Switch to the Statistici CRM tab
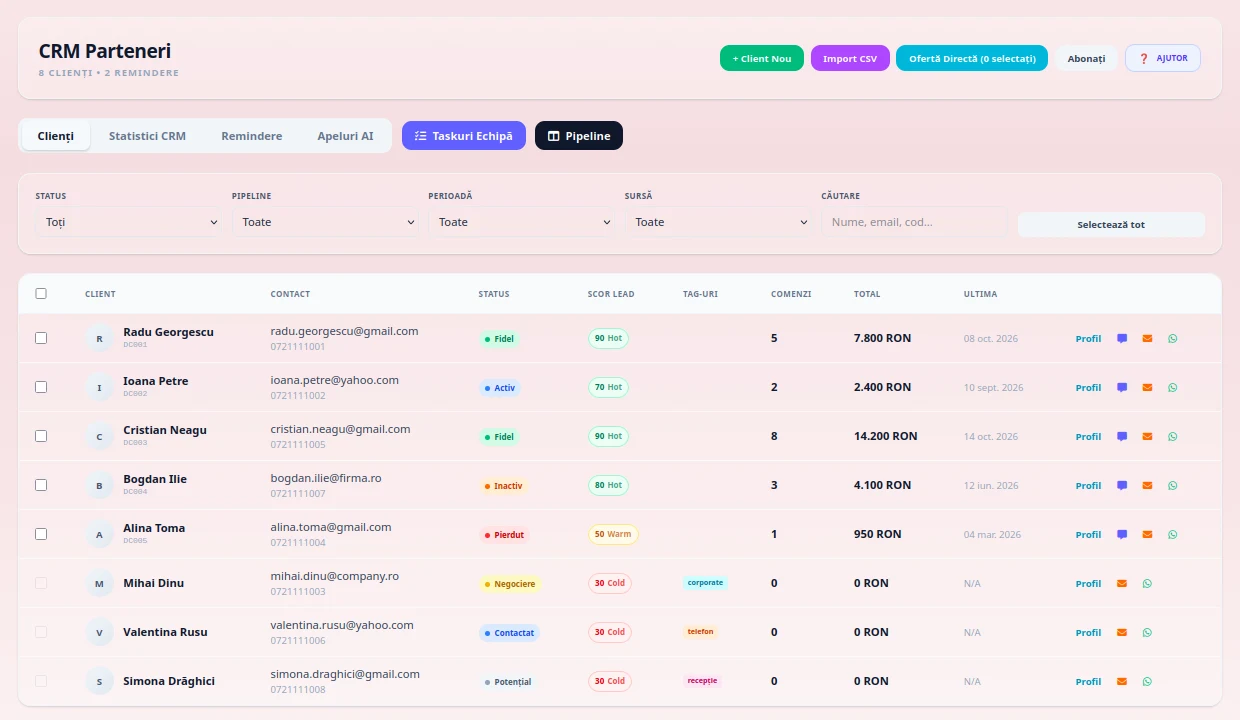The width and height of the screenshot is (1240, 720). 147,136
